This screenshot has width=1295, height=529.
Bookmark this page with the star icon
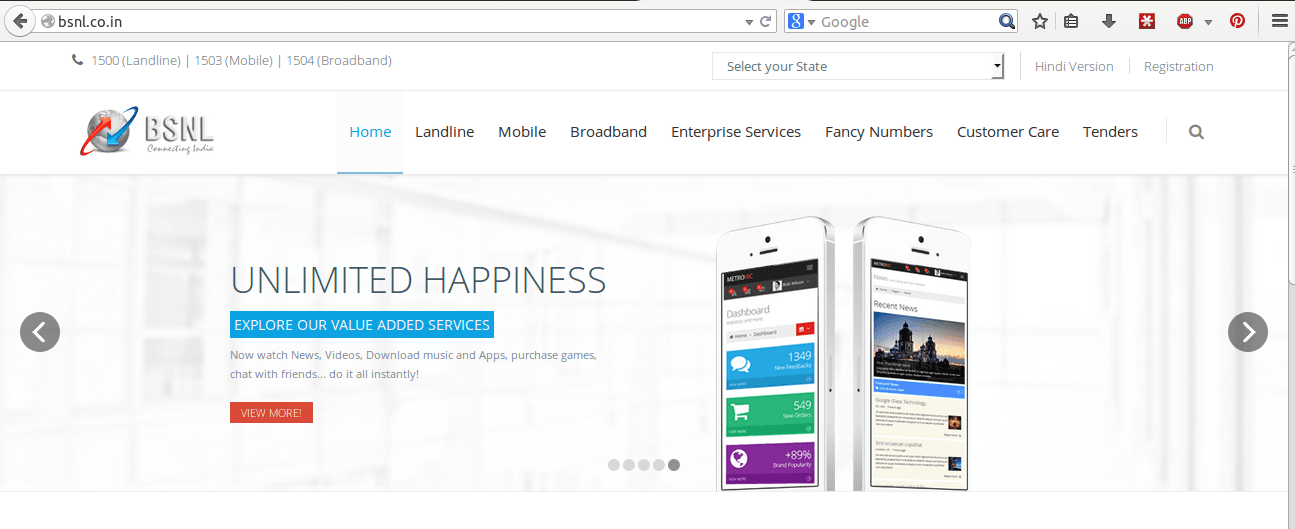pos(1039,21)
